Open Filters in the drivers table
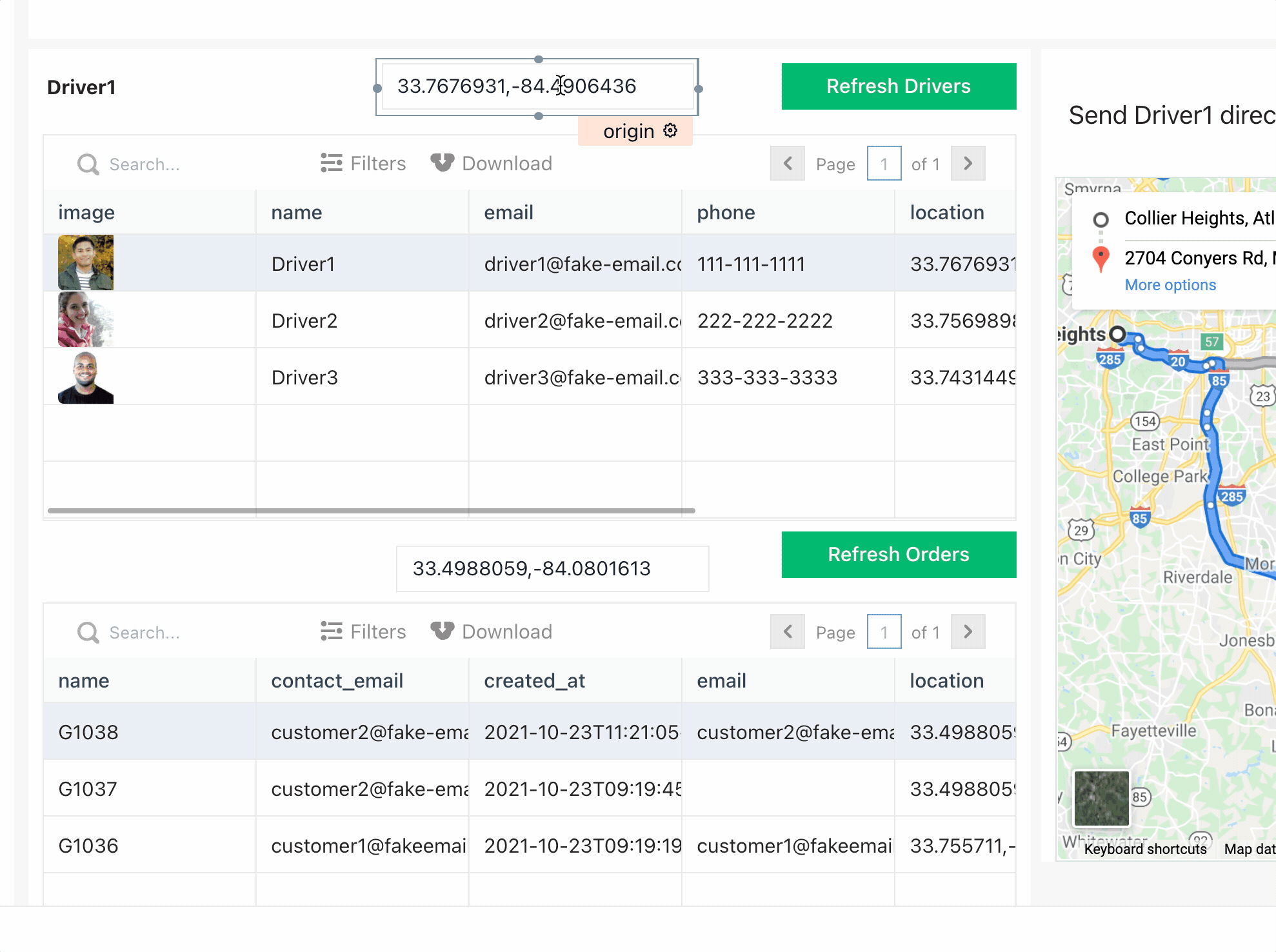 point(363,163)
